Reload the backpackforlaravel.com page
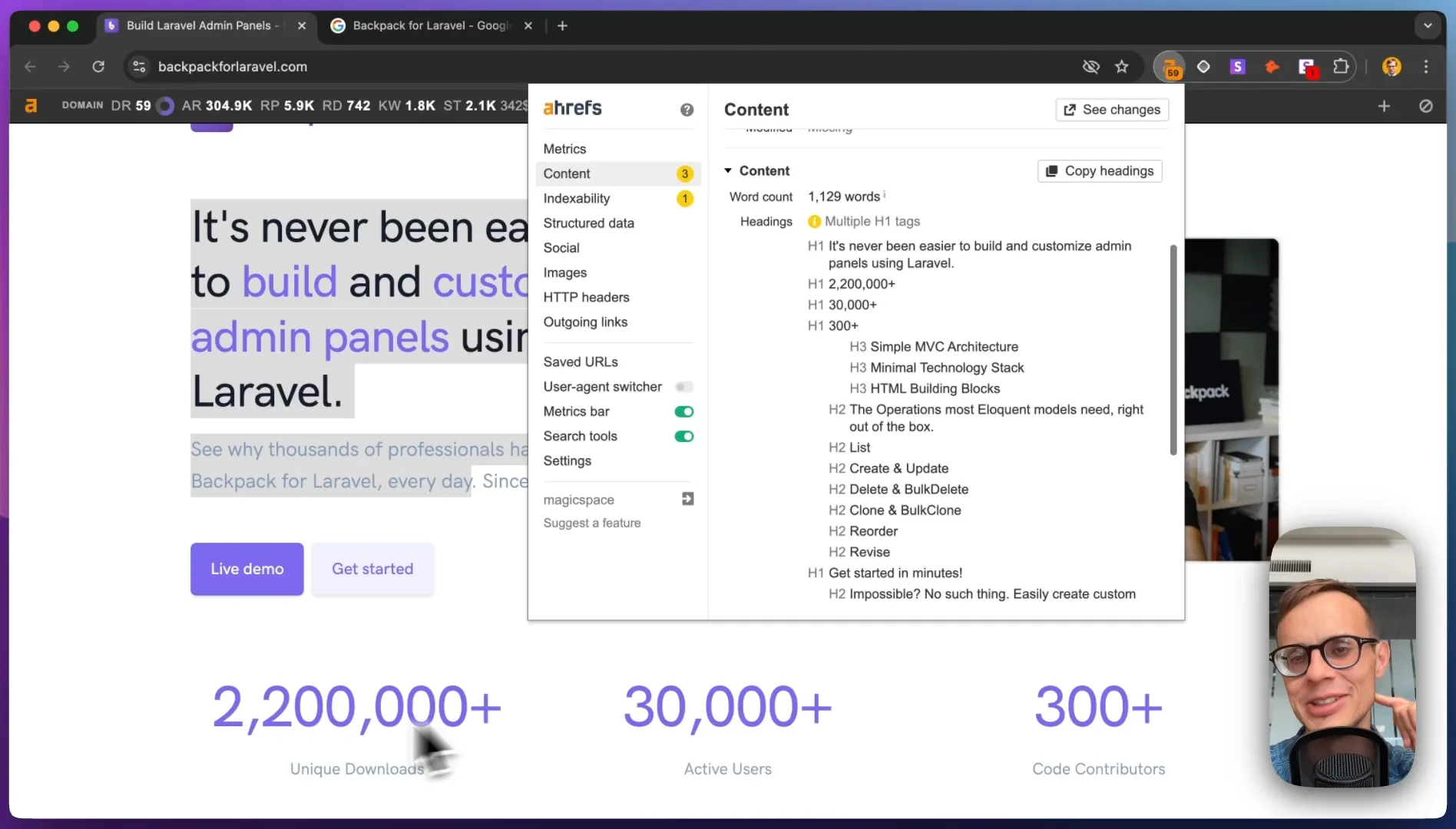 [98, 67]
